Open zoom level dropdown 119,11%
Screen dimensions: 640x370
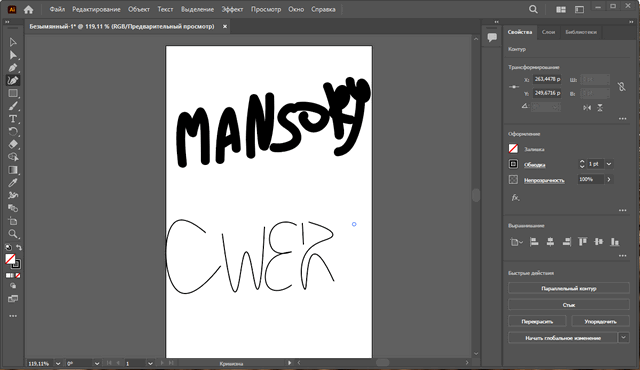click(58, 363)
